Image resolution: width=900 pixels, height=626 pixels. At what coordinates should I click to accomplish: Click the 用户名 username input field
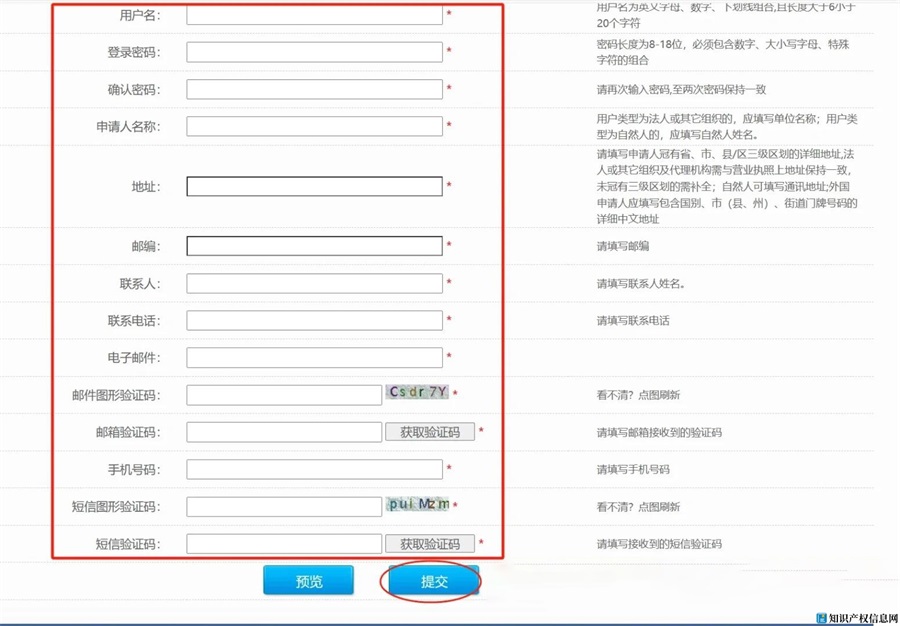pos(314,16)
